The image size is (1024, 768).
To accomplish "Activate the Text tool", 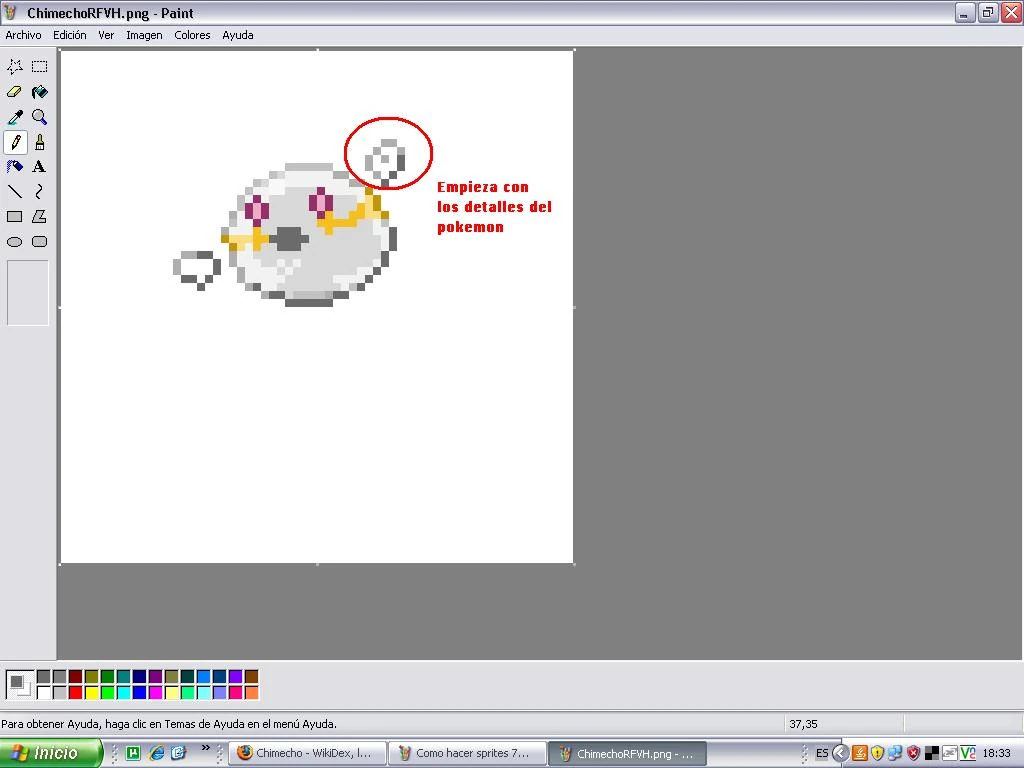I will (39, 167).
